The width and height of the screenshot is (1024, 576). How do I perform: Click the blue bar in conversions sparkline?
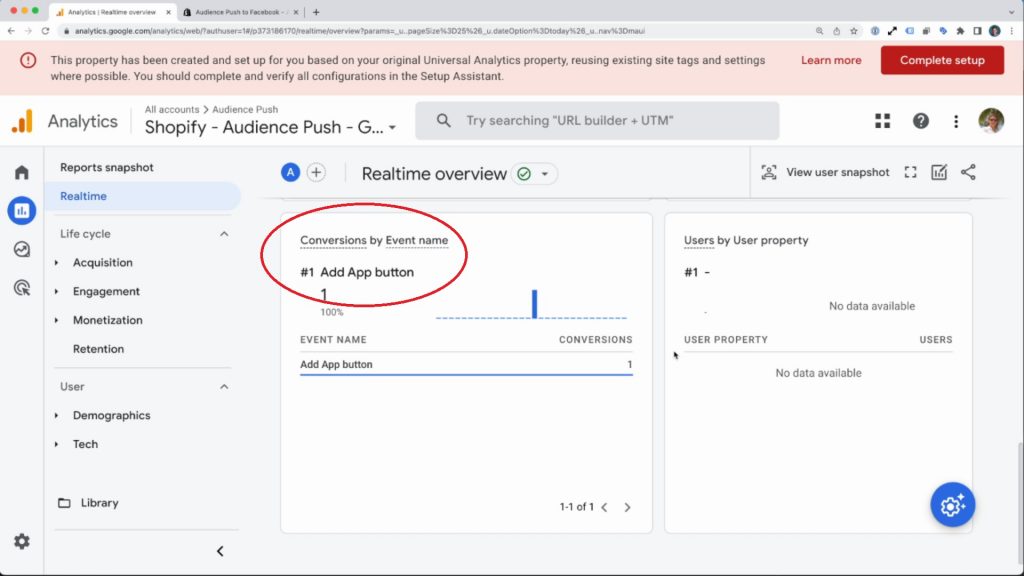coord(534,304)
